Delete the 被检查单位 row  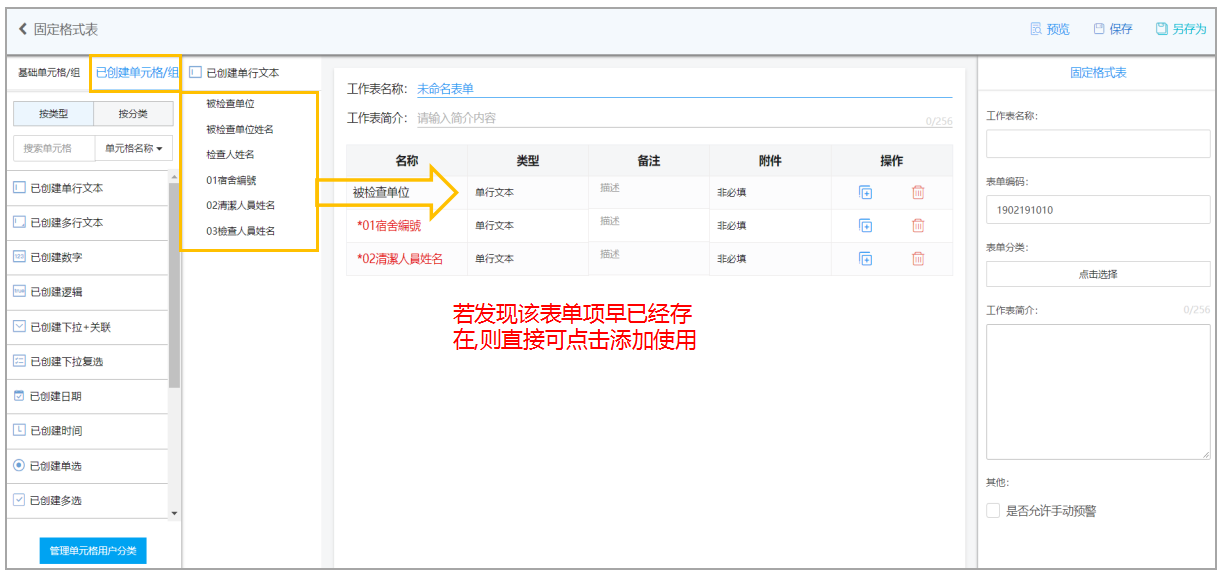918,192
